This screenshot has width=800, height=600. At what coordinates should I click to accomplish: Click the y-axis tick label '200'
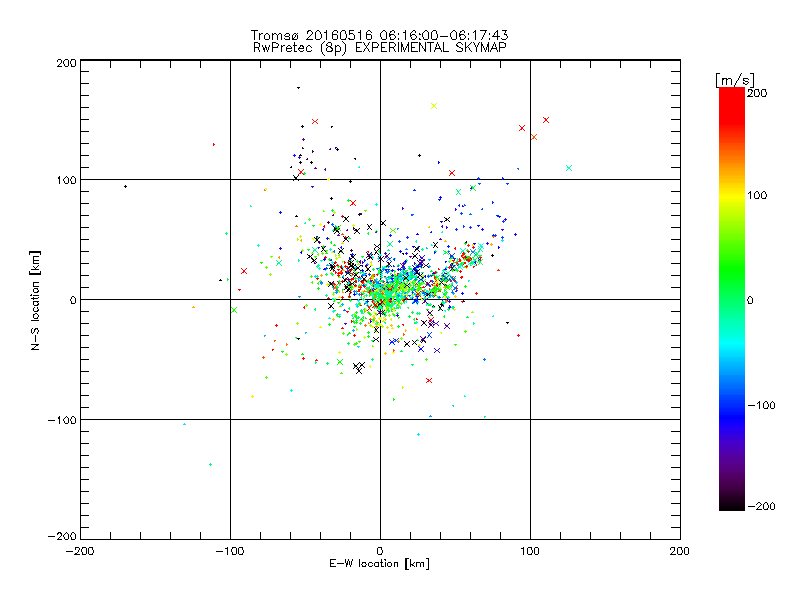tap(66, 63)
